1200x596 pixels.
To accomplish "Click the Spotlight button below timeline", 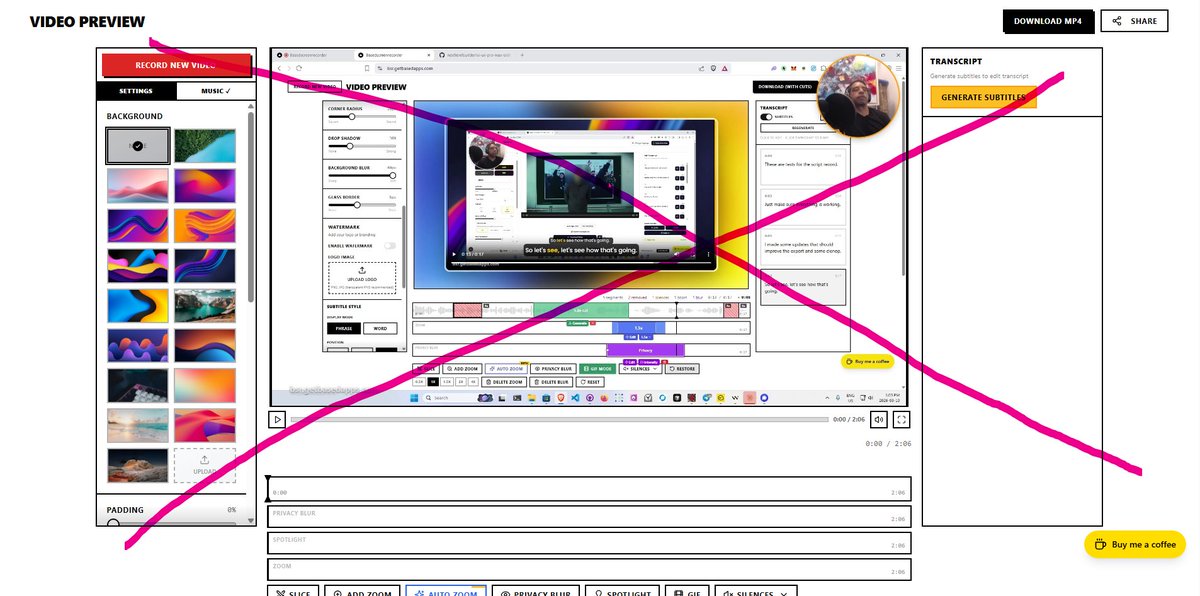I will (623, 591).
